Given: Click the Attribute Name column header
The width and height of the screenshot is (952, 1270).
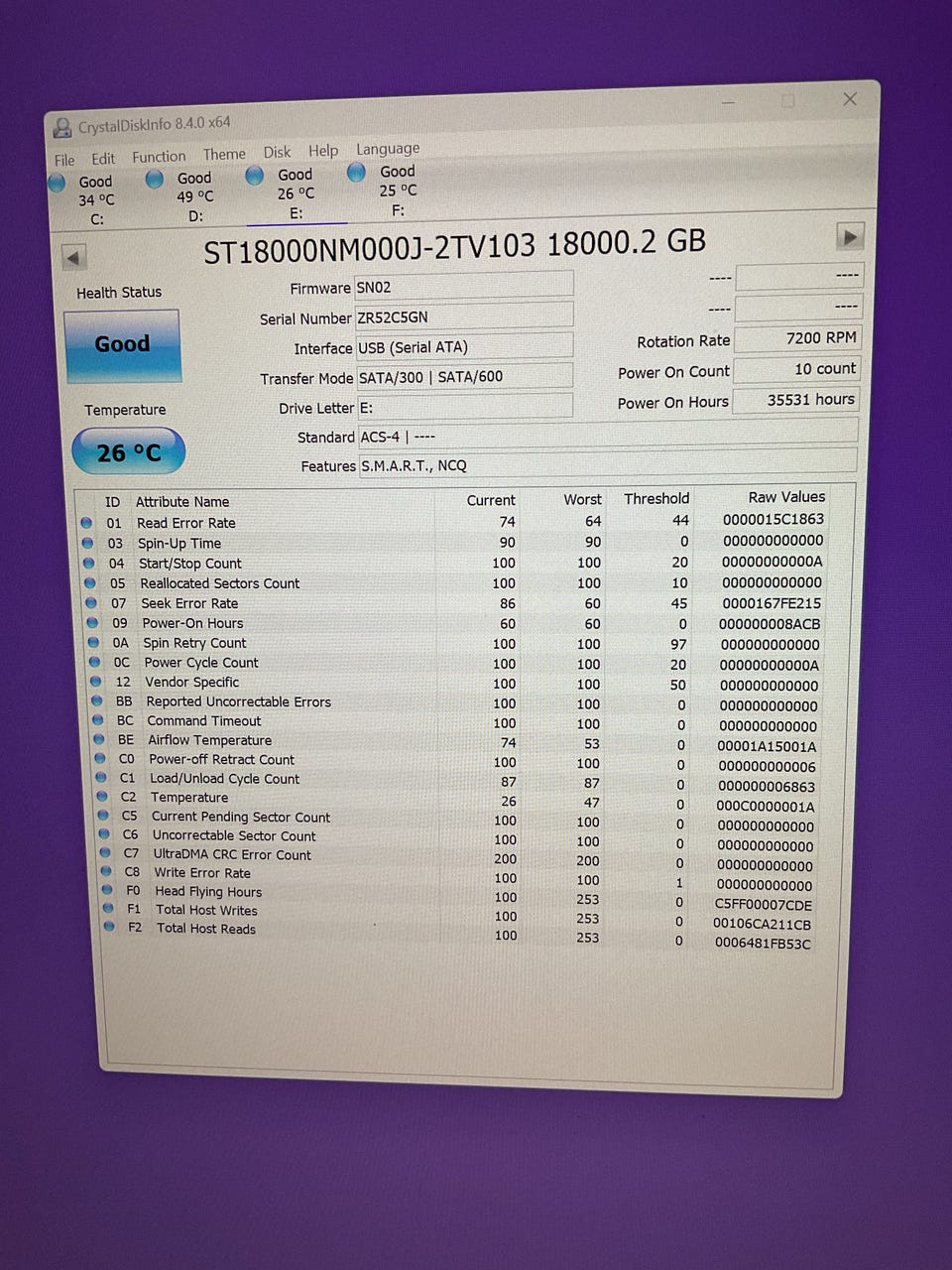Looking at the screenshot, I should [182, 502].
